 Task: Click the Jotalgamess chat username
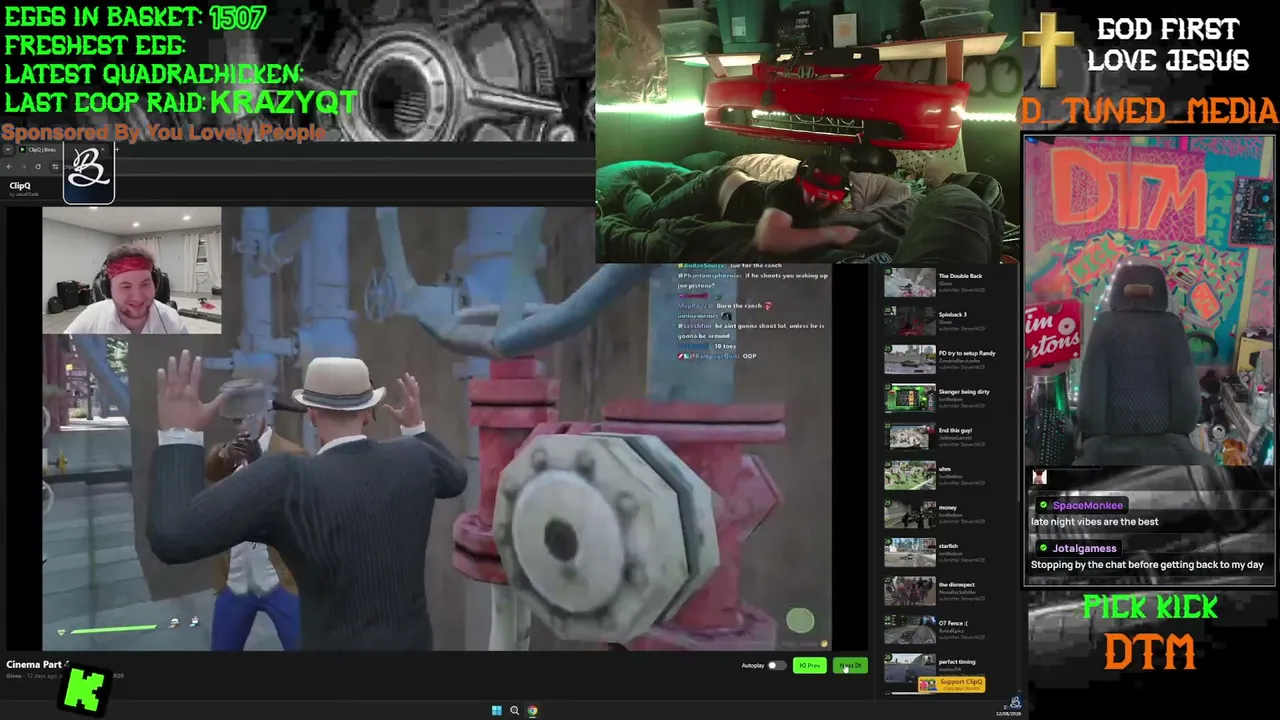point(1084,549)
